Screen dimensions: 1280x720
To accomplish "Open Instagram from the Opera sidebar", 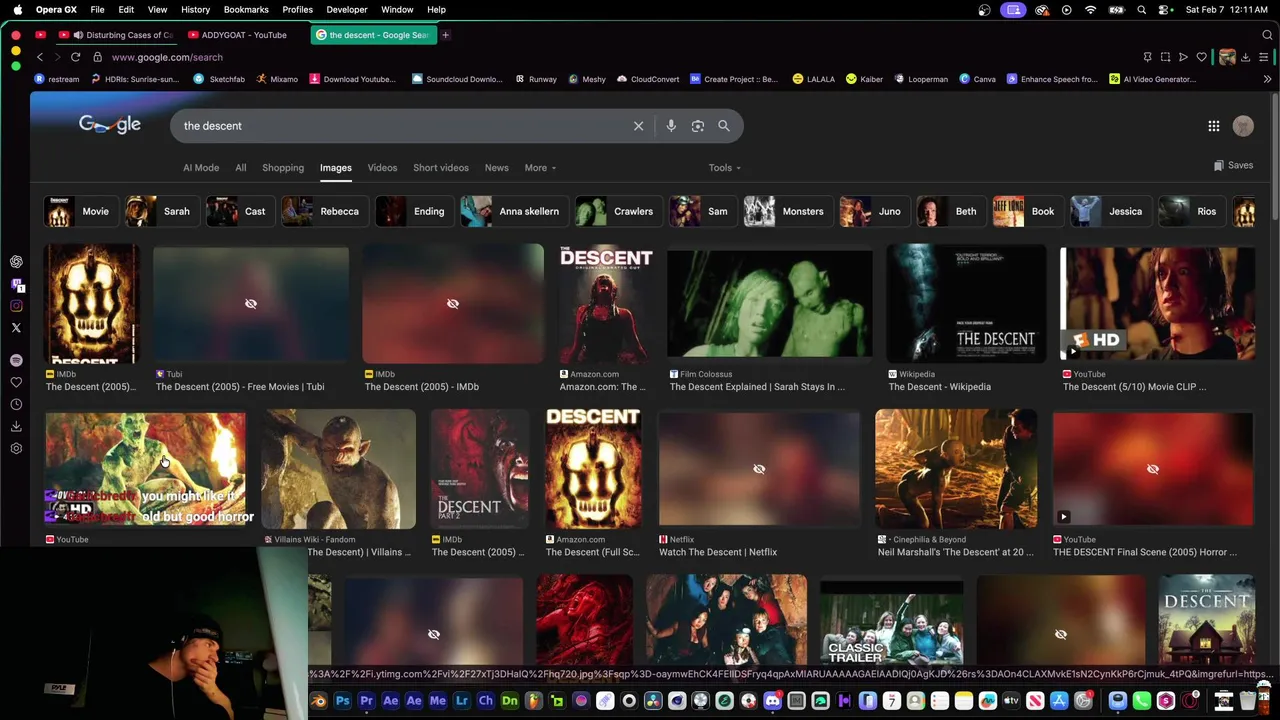I will [16, 306].
